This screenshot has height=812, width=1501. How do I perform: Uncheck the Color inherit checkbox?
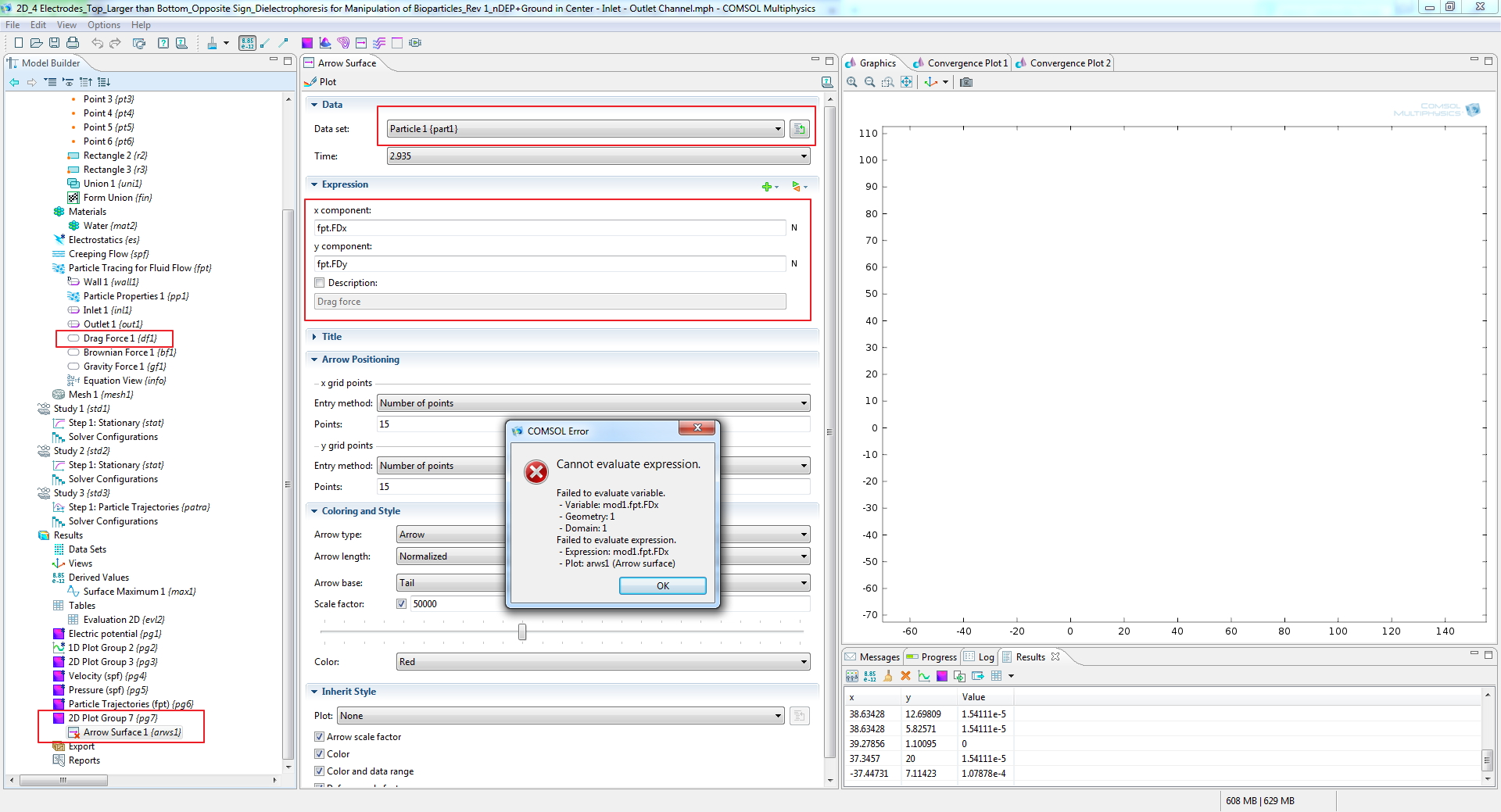pyautogui.click(x=319, y=754)
